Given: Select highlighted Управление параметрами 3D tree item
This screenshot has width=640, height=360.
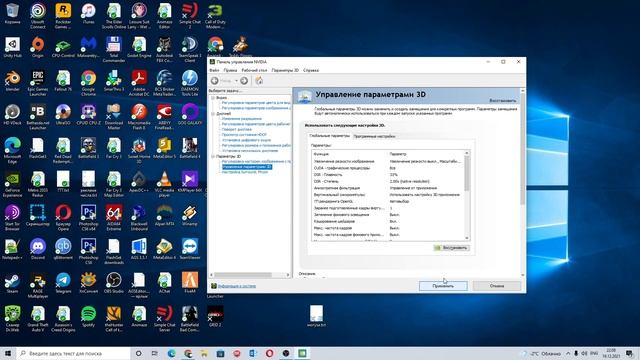Looking at the screenshot, I should (x=247, y=167).
